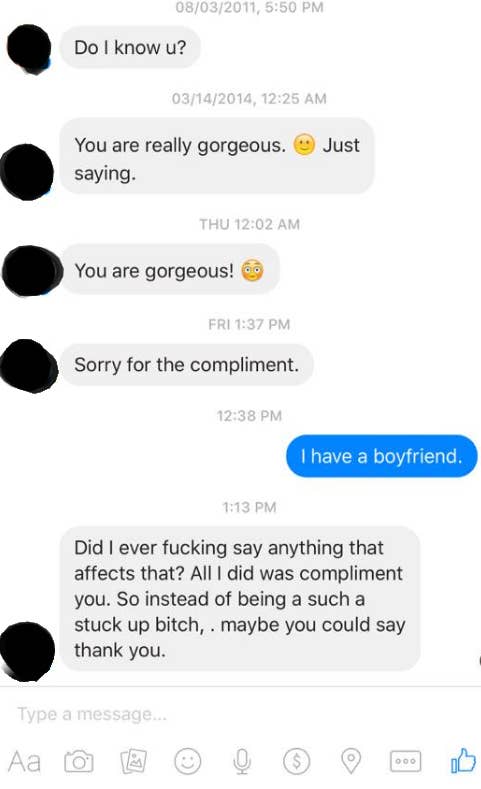Tap the "You are really gorgeous" message

click(217, 156)
